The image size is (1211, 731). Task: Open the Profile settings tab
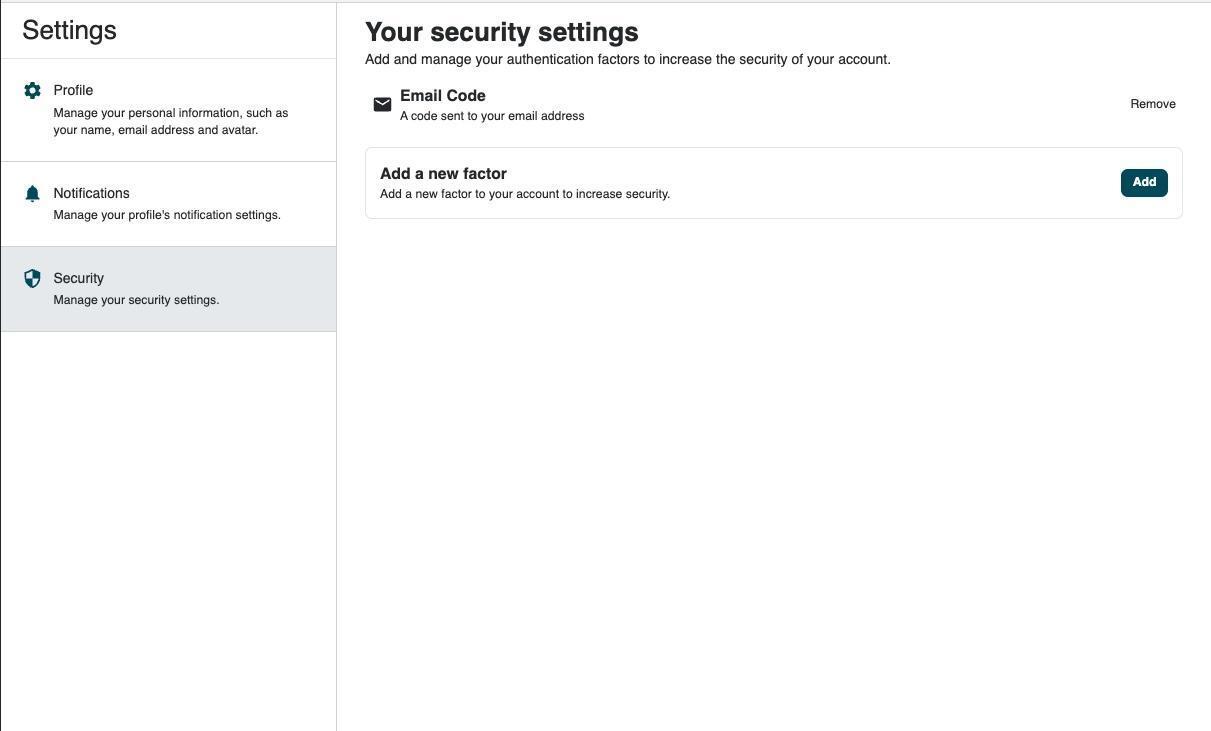point(73,90)
